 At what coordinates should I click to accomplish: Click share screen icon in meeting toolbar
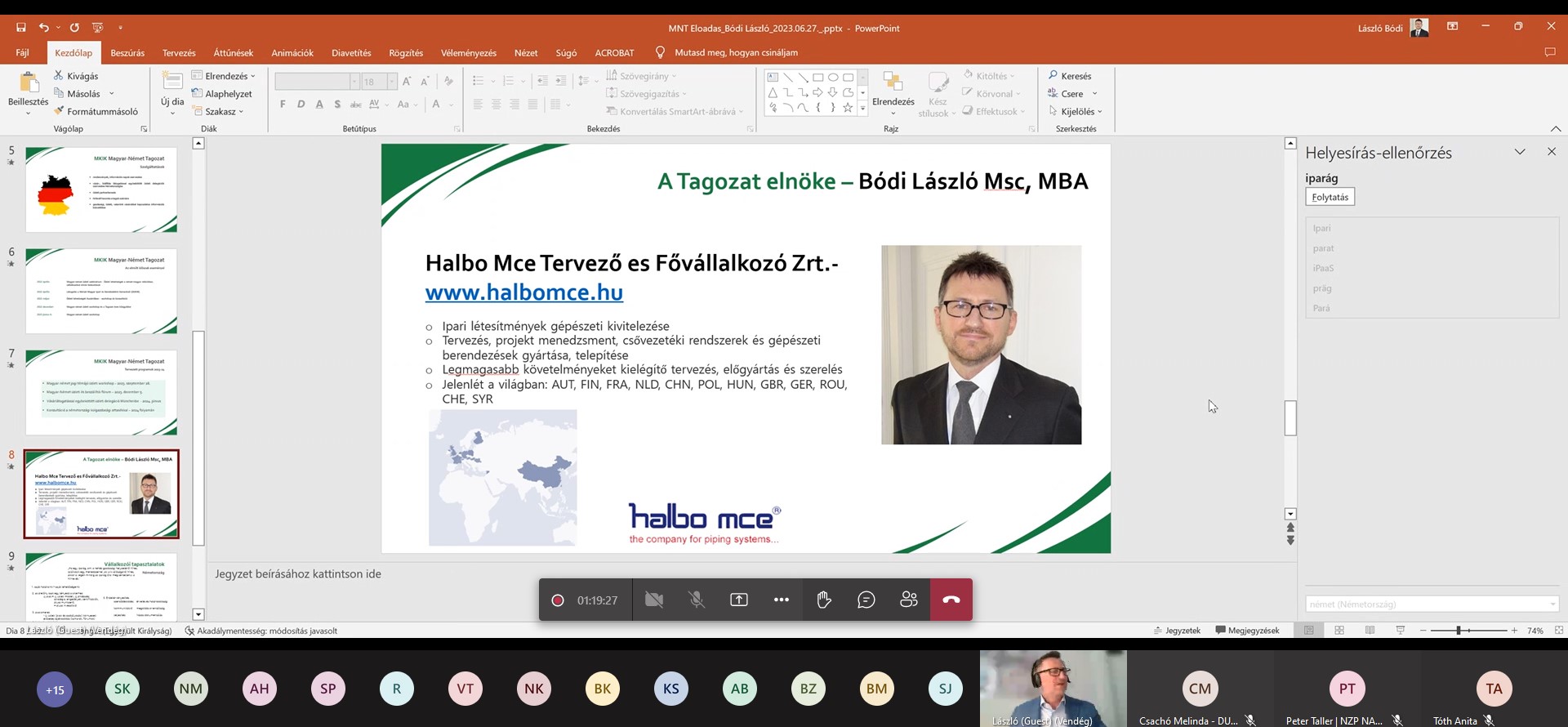click(x=739, y=600)
